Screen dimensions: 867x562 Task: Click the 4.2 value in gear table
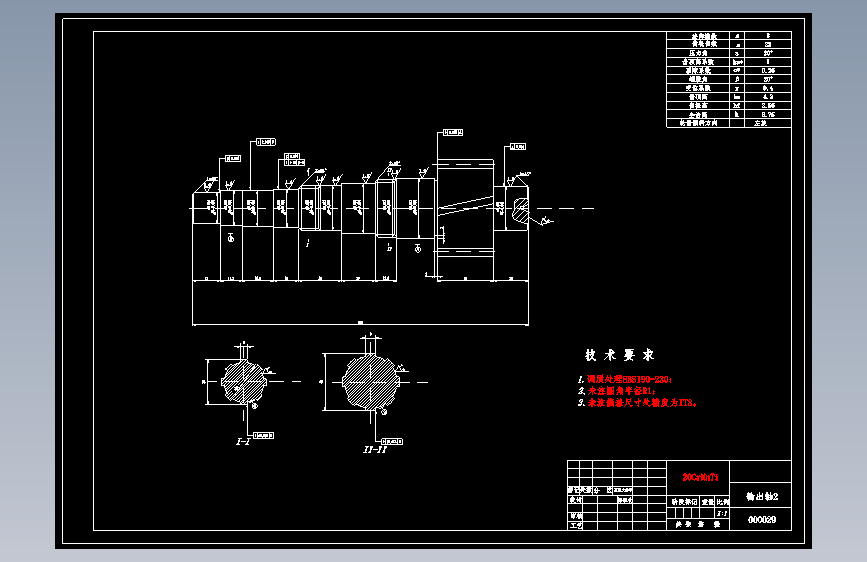[768, 97]
